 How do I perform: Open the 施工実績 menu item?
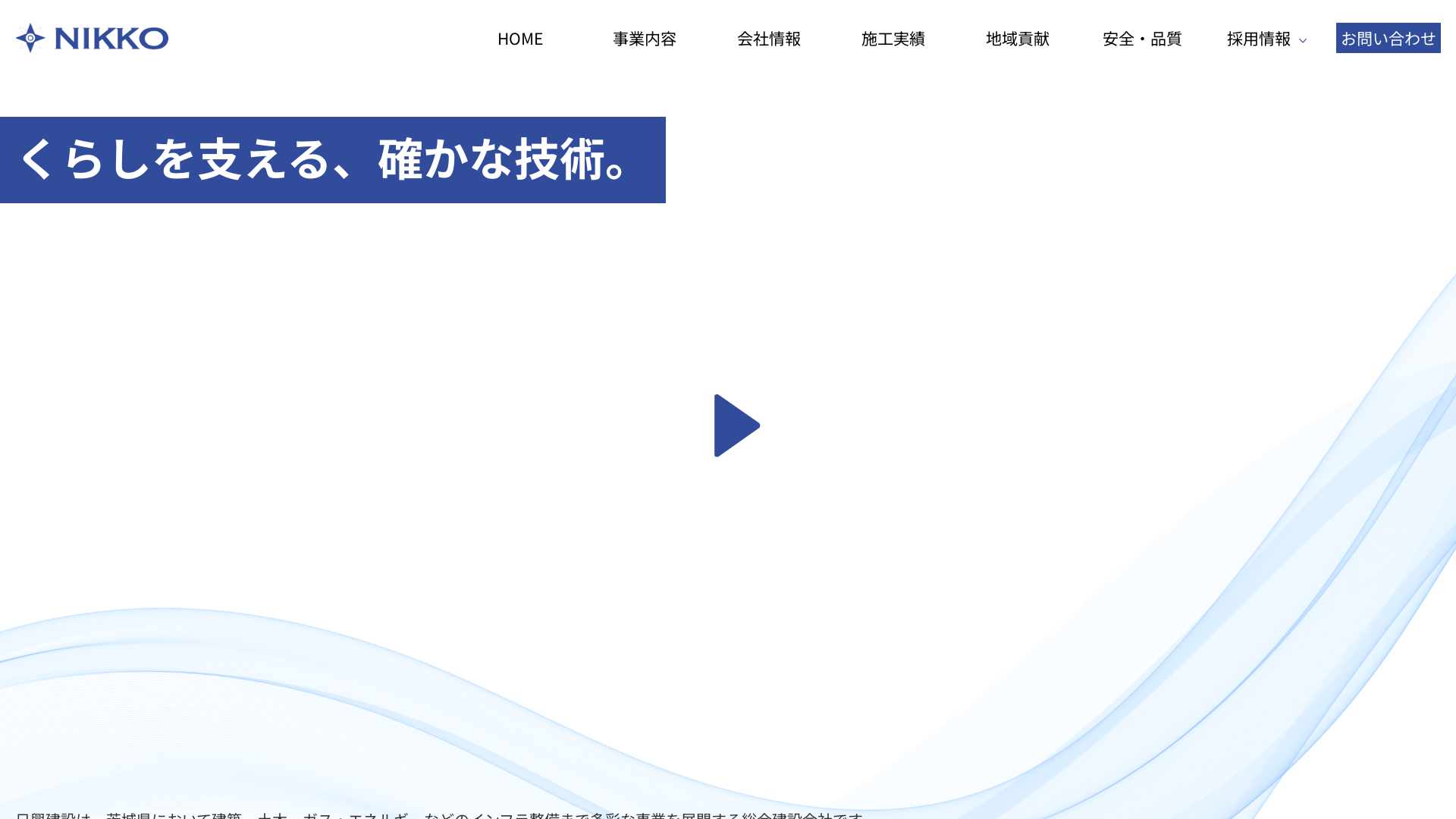click(893, 39)
